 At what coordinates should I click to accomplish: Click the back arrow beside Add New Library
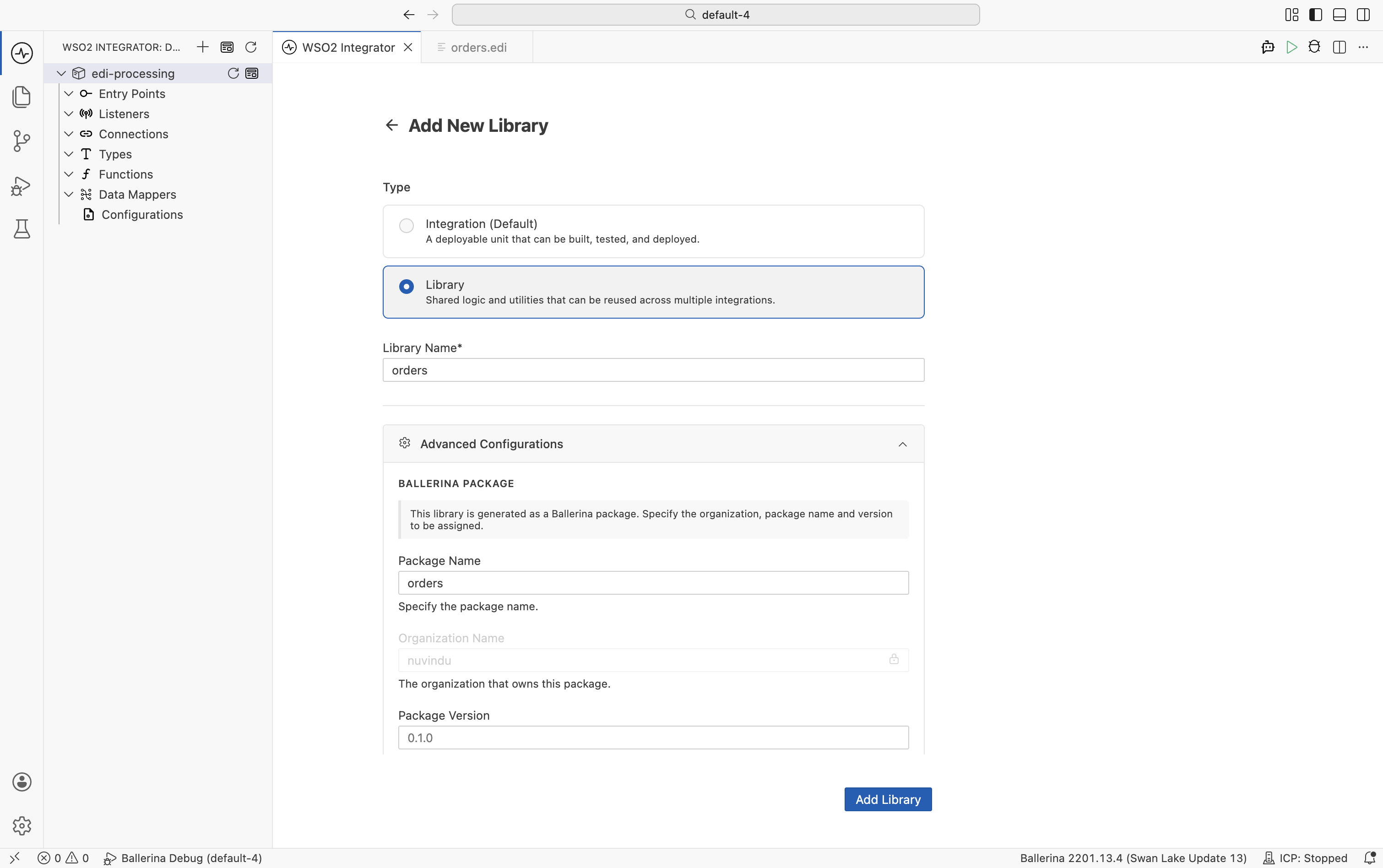pos(391,125)
